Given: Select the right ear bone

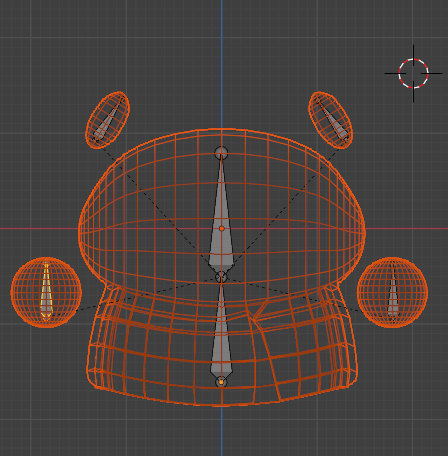Looking at the screenshot, I should coord(333,120).
